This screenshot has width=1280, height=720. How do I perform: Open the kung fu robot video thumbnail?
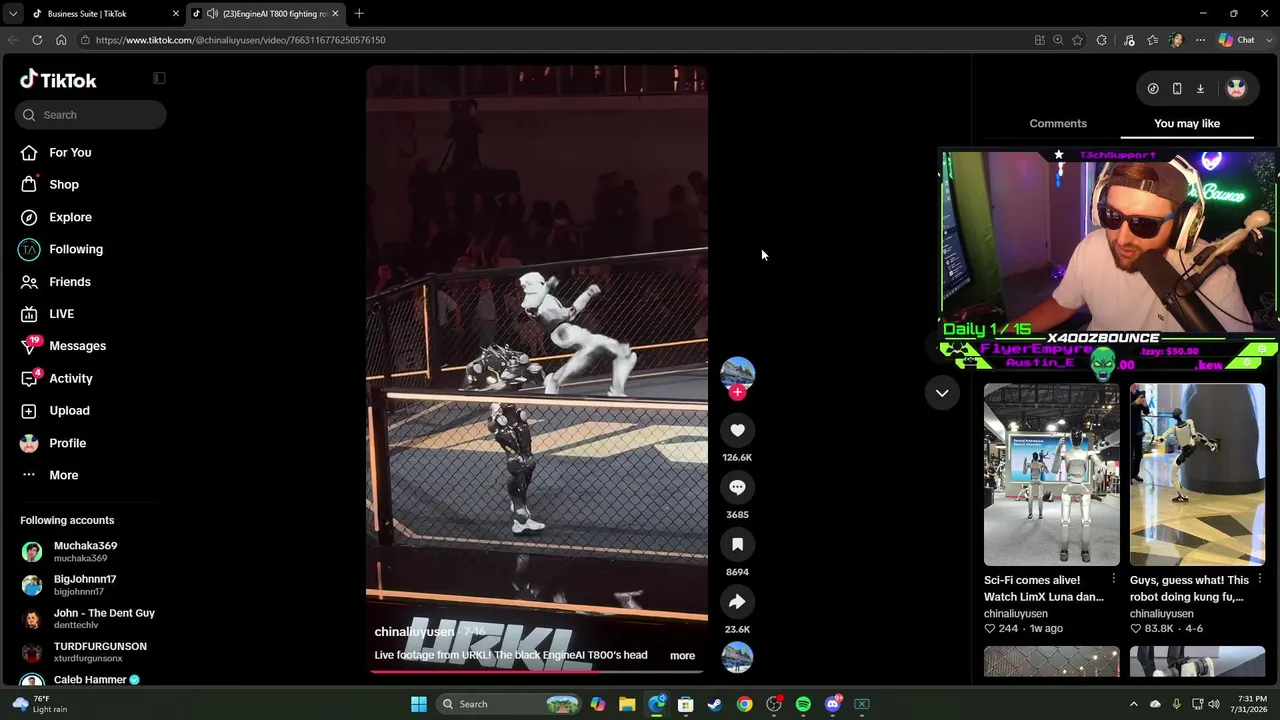(x=1198, y=474)
